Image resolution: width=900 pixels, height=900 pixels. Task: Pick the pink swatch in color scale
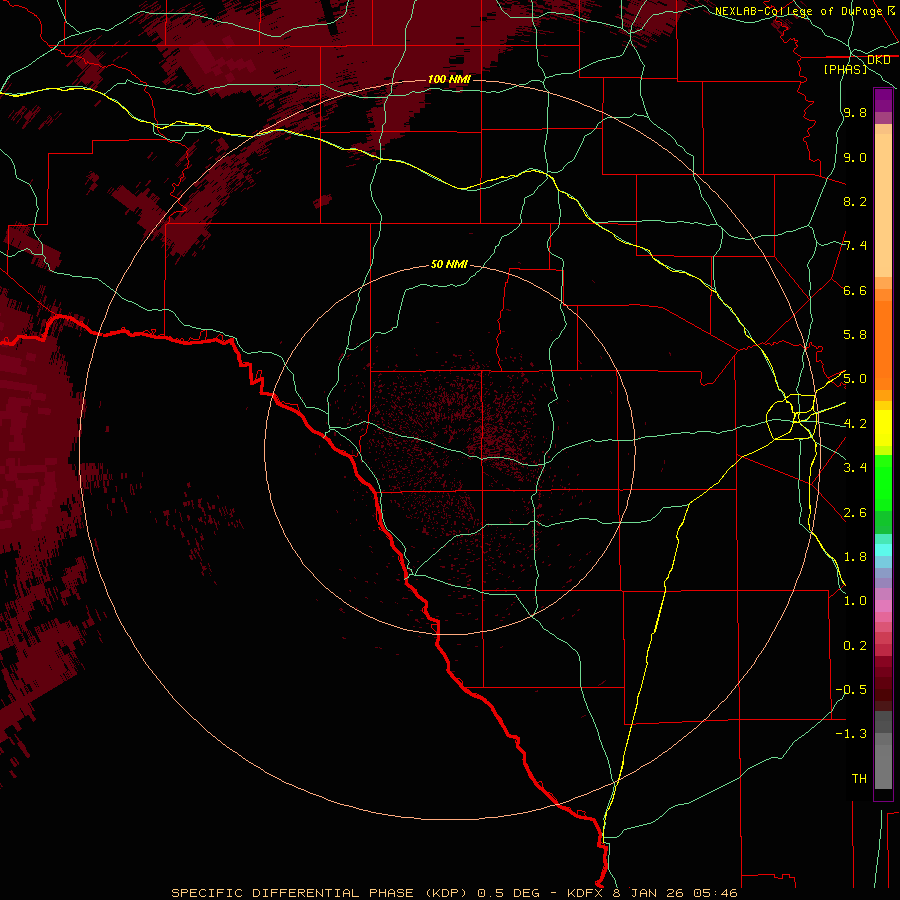pyautogui.click(x=883, y=606)
